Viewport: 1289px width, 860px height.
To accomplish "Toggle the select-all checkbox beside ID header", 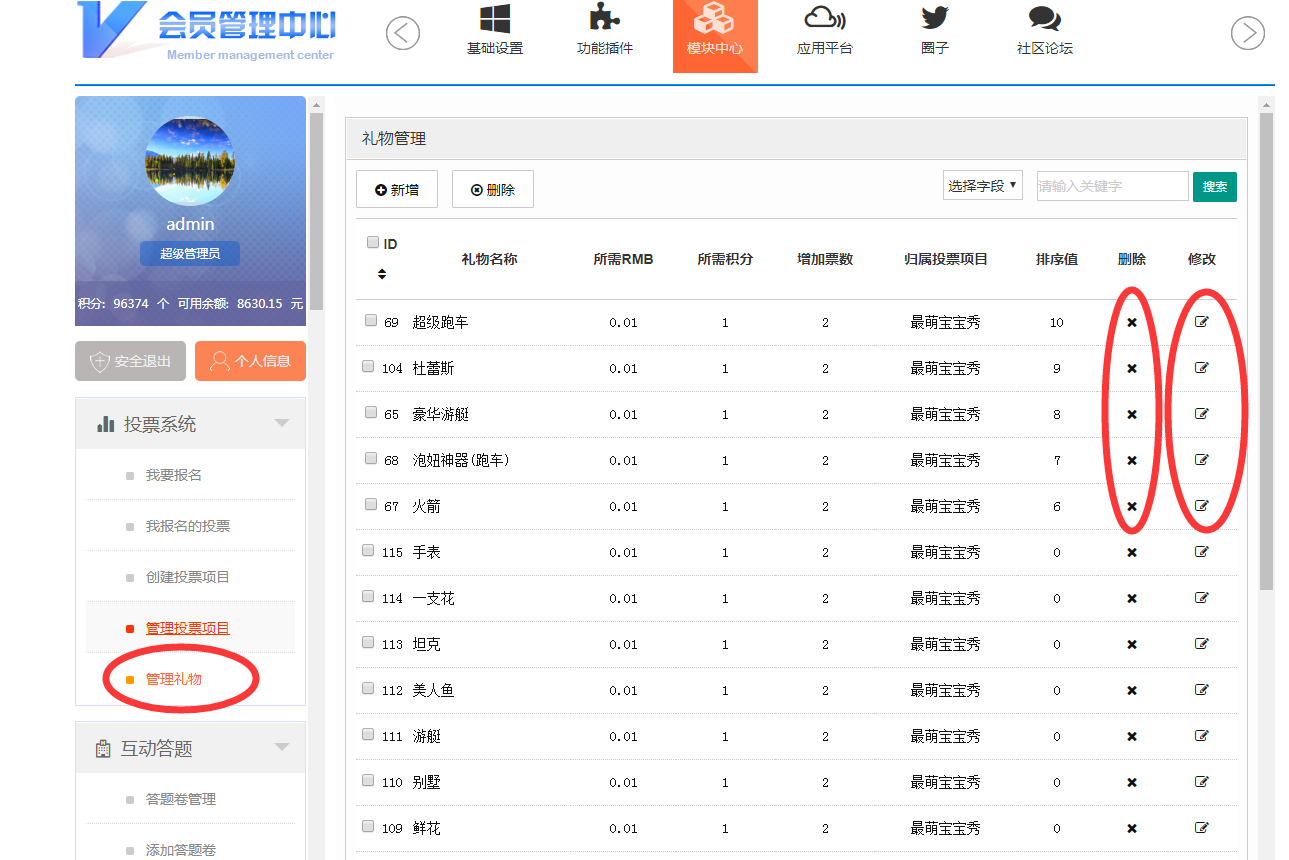I will tap(373, 242).
